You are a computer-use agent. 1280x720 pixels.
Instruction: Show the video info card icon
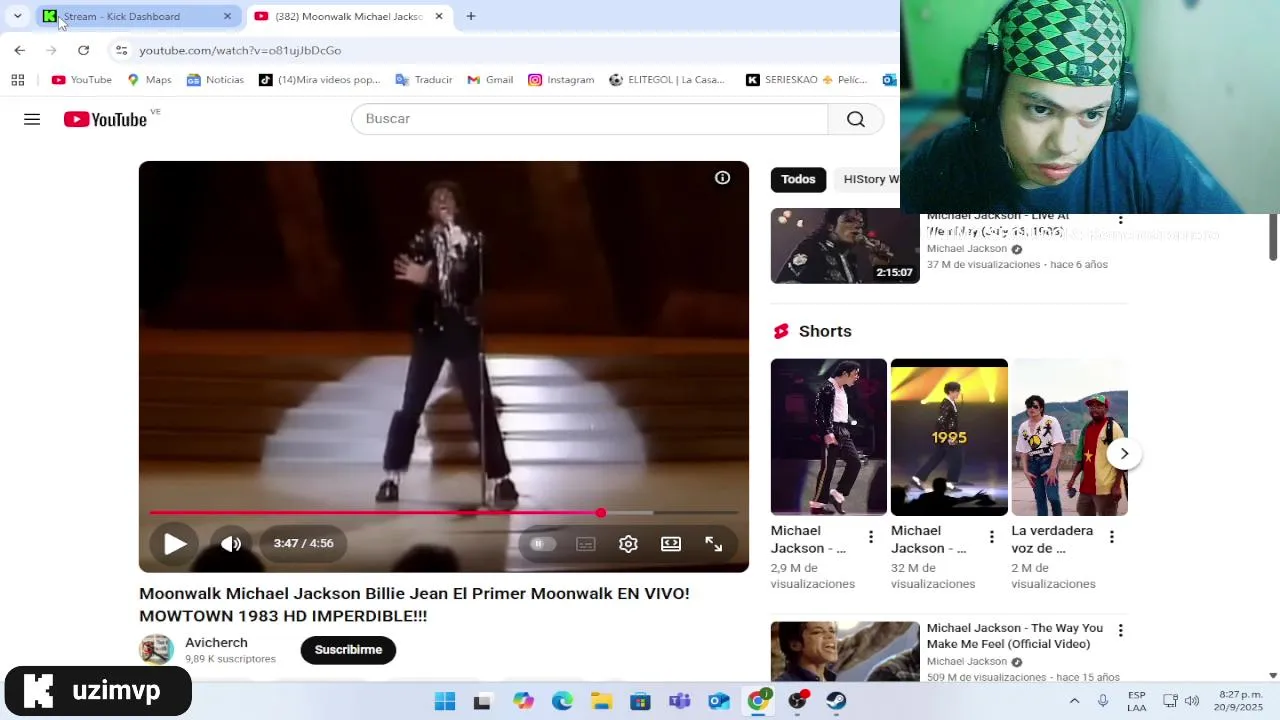pyautogui.click(x=722, y=178)
